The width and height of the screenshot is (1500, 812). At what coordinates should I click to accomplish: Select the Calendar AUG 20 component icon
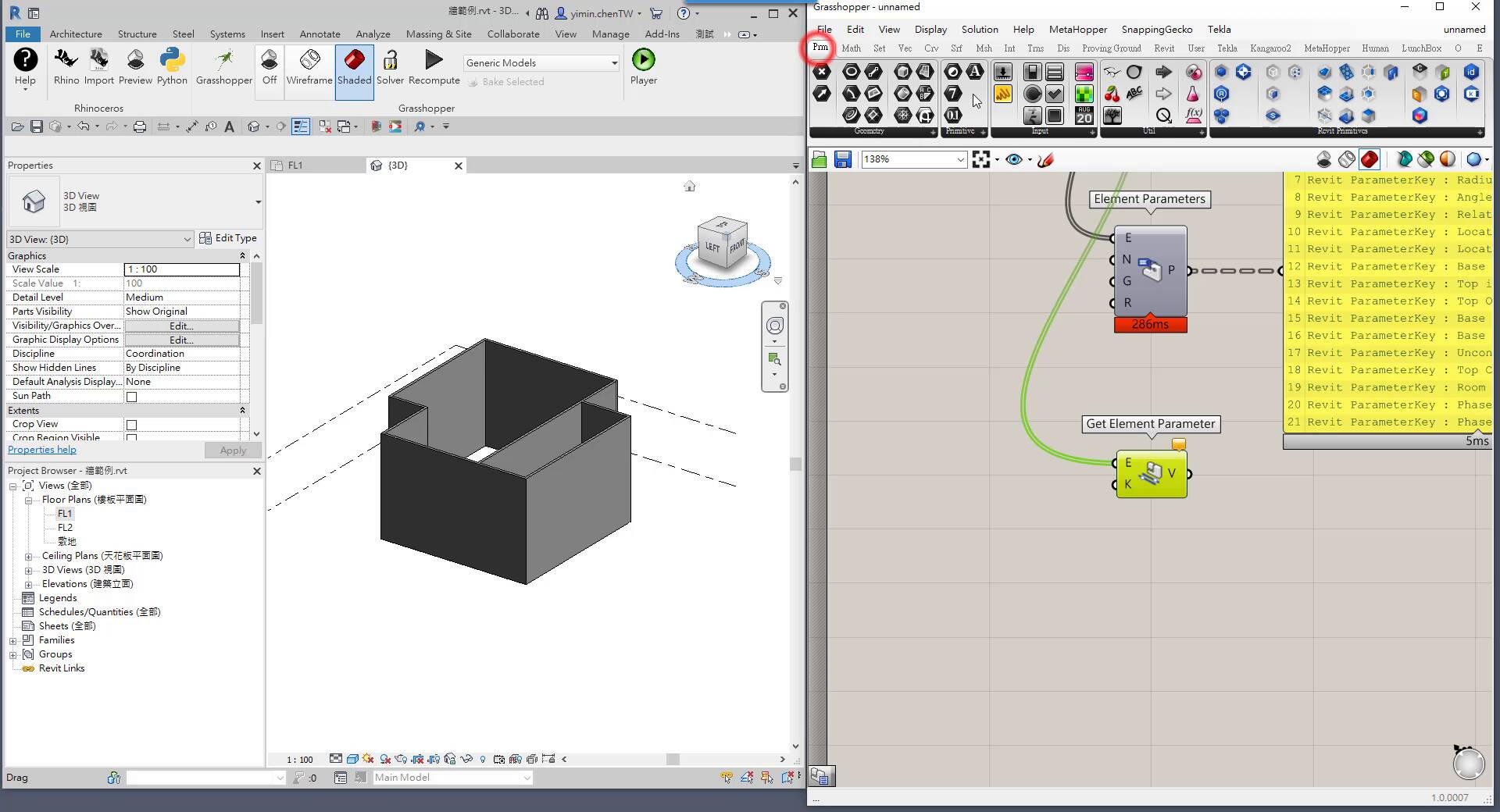[1084, 116]
